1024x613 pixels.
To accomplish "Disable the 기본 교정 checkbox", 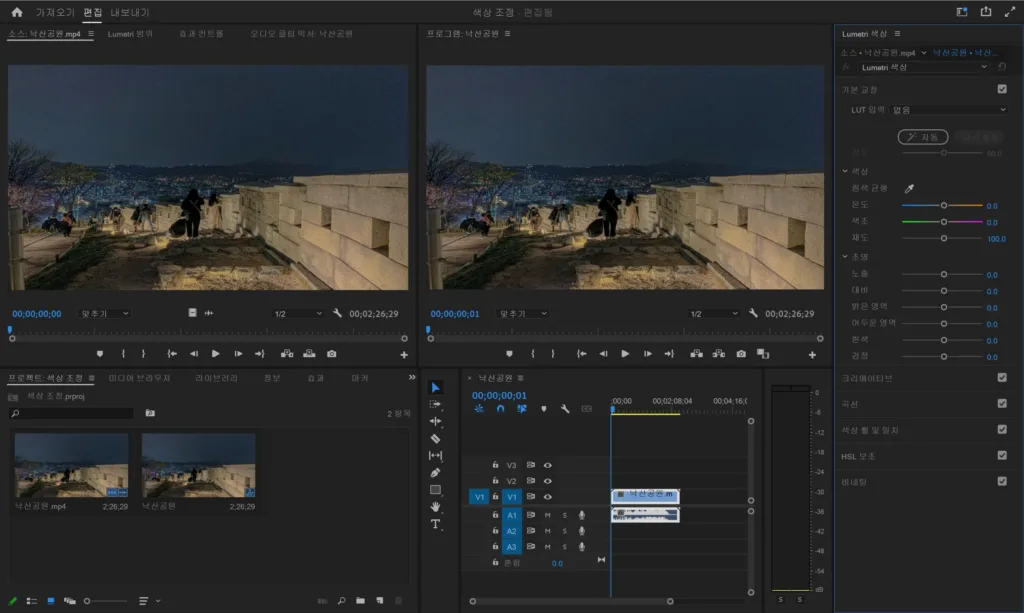I will tap(1002, 89).
